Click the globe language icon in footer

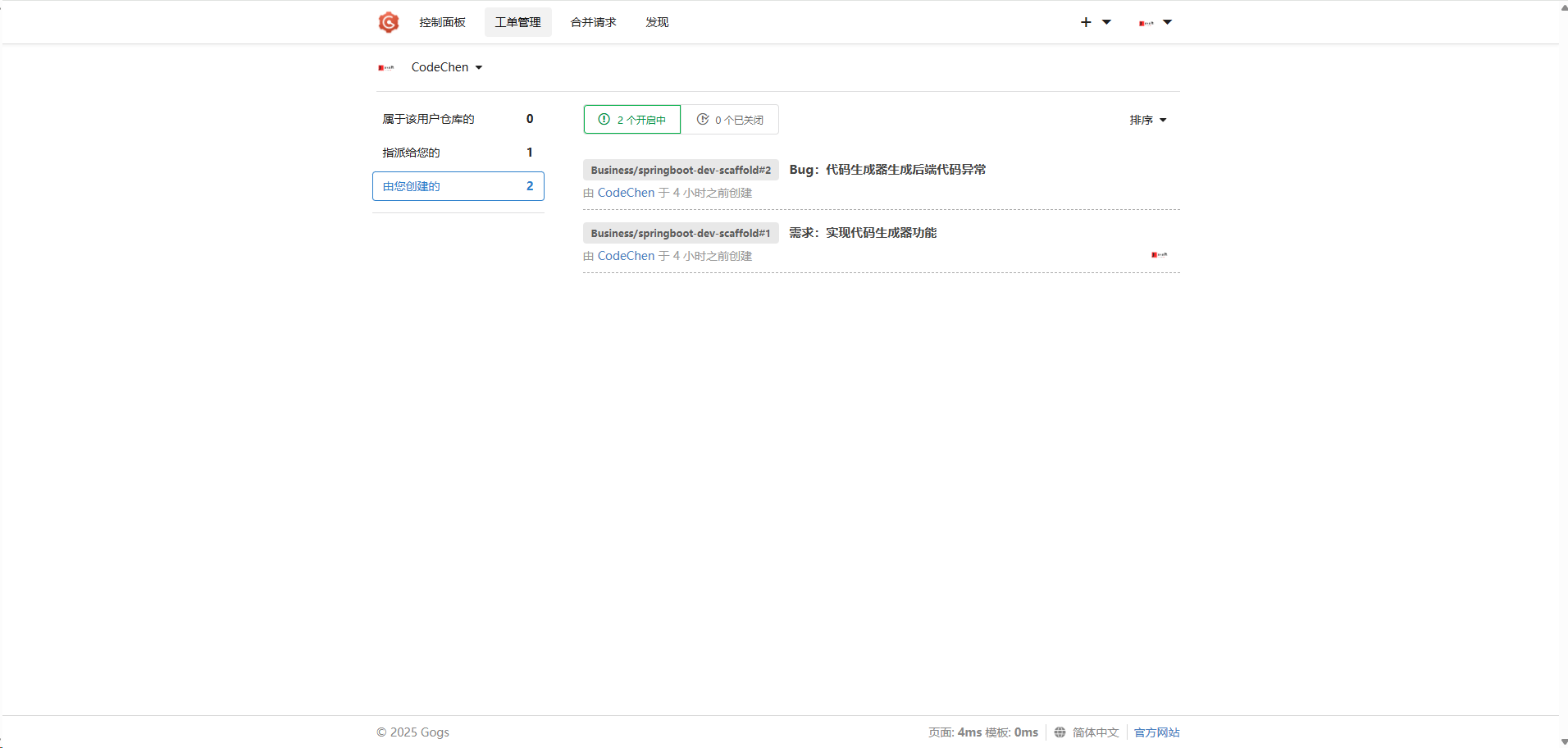coord(1060,732)
